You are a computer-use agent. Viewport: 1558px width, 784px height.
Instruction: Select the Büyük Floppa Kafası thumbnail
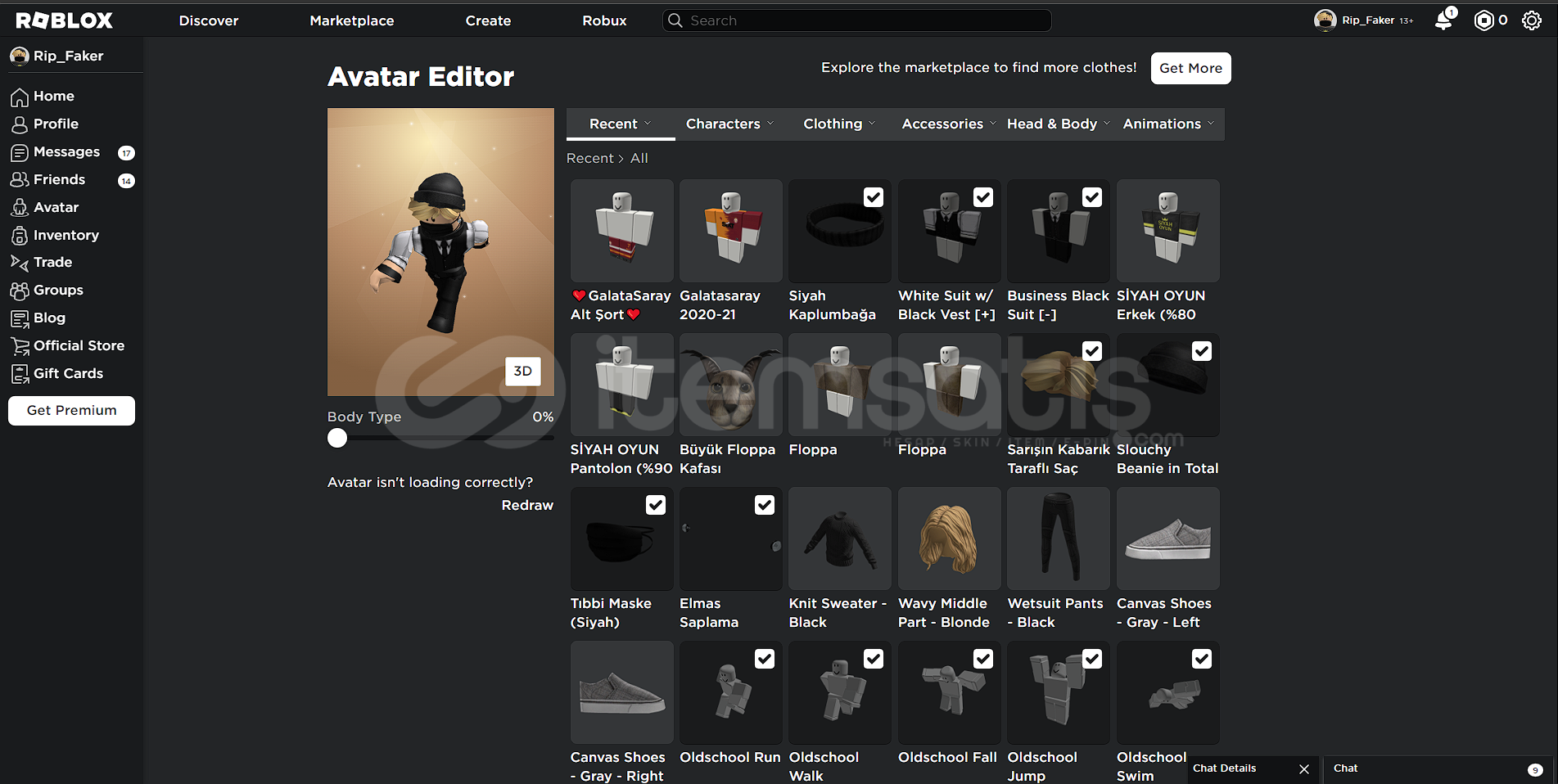coord(730,385)
